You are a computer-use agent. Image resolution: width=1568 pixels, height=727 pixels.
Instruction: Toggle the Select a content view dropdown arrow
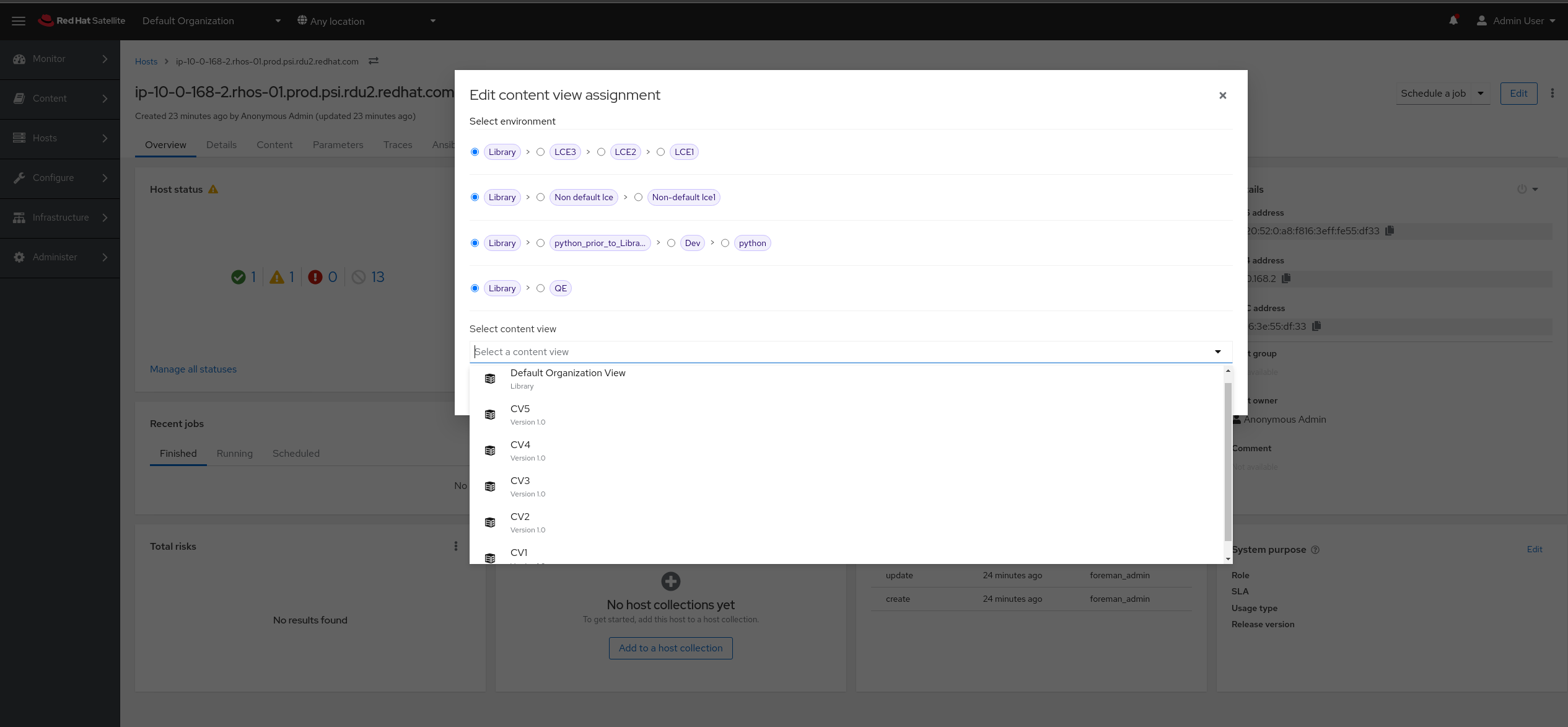[x=1217, y=352]
